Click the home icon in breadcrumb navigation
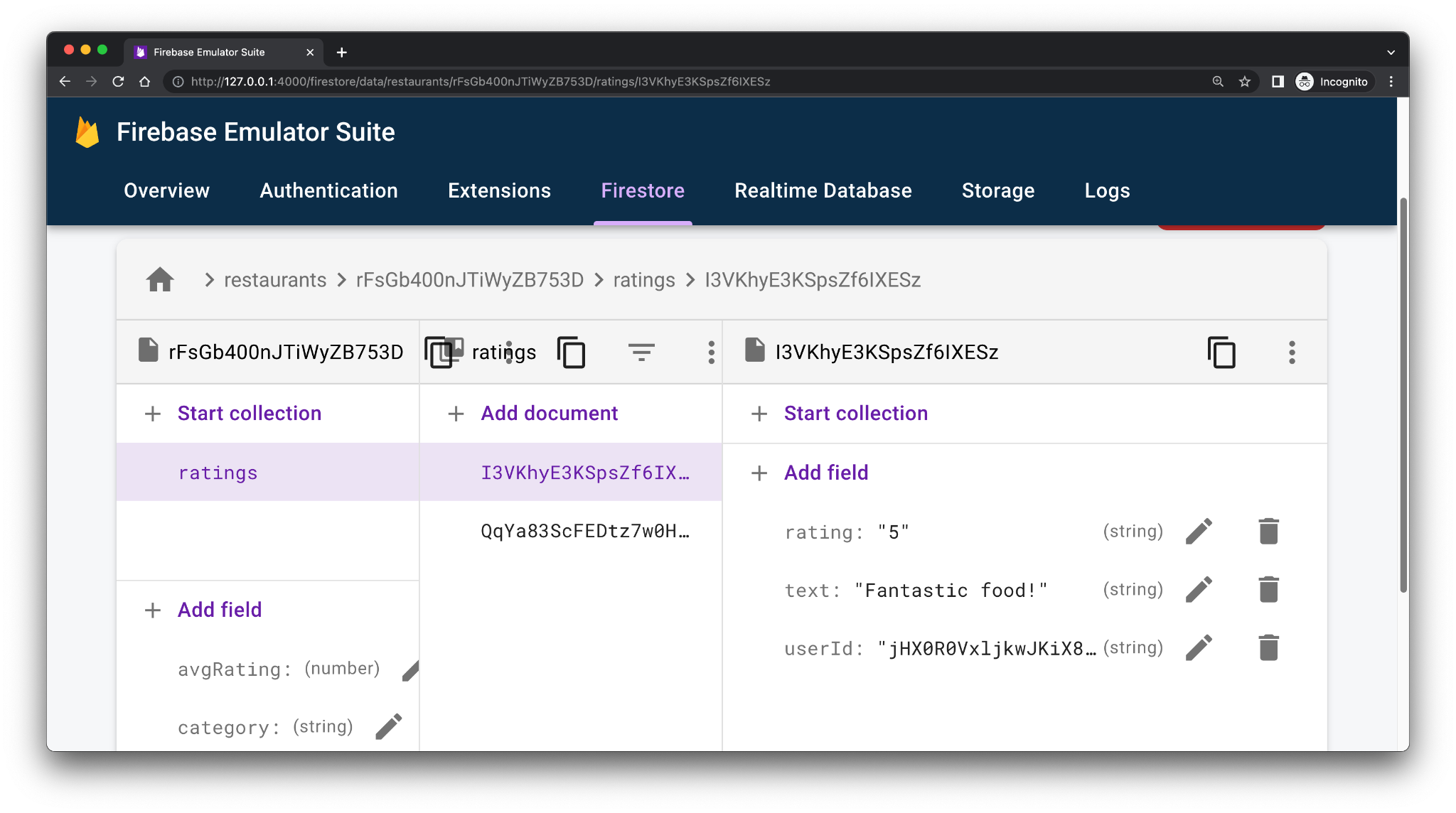1456x813 pixels. [159, 280]
